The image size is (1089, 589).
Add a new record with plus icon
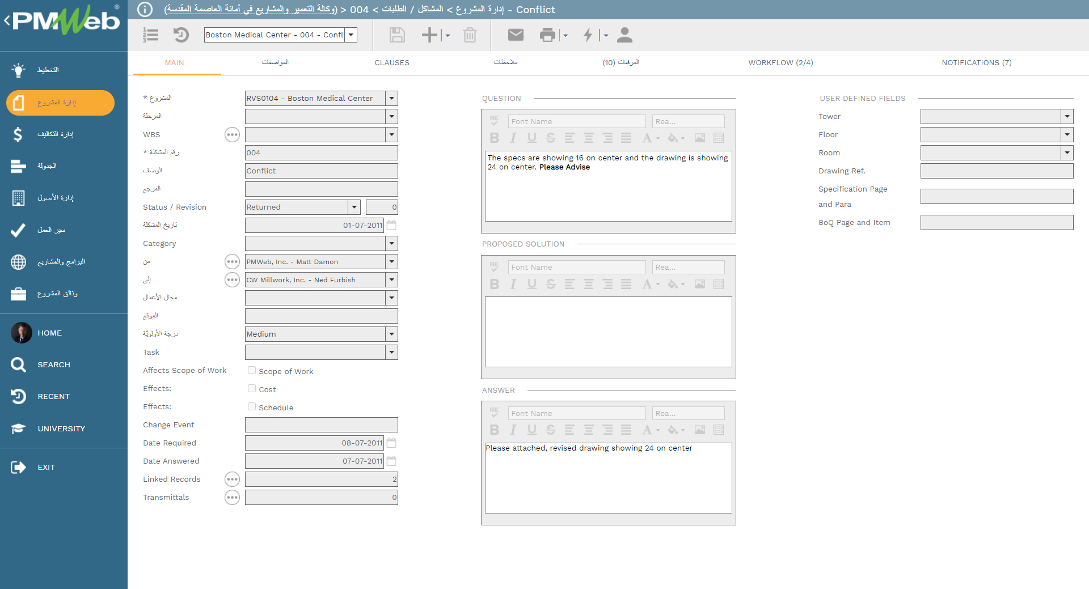(x=430, y=35)
